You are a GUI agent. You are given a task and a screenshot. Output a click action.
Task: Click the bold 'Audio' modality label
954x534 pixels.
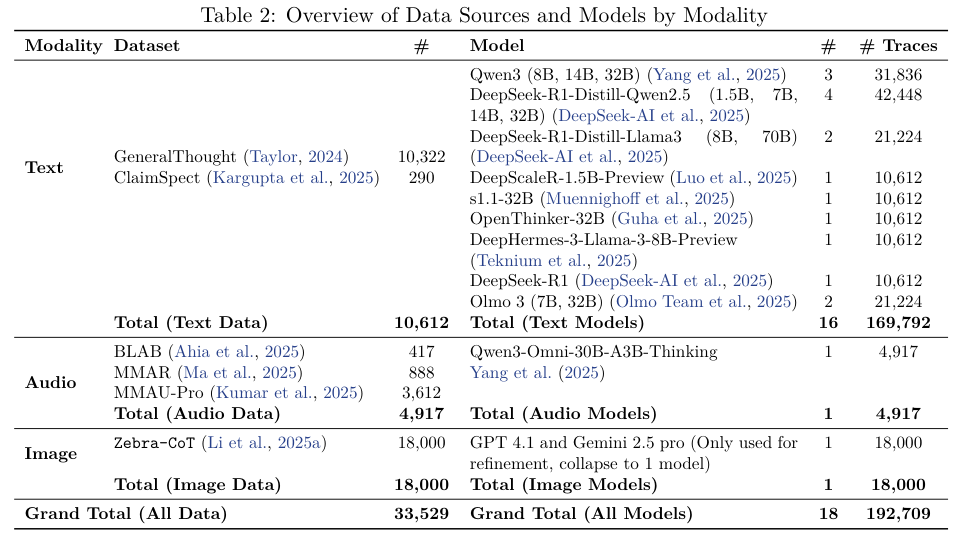coord(50,383)
